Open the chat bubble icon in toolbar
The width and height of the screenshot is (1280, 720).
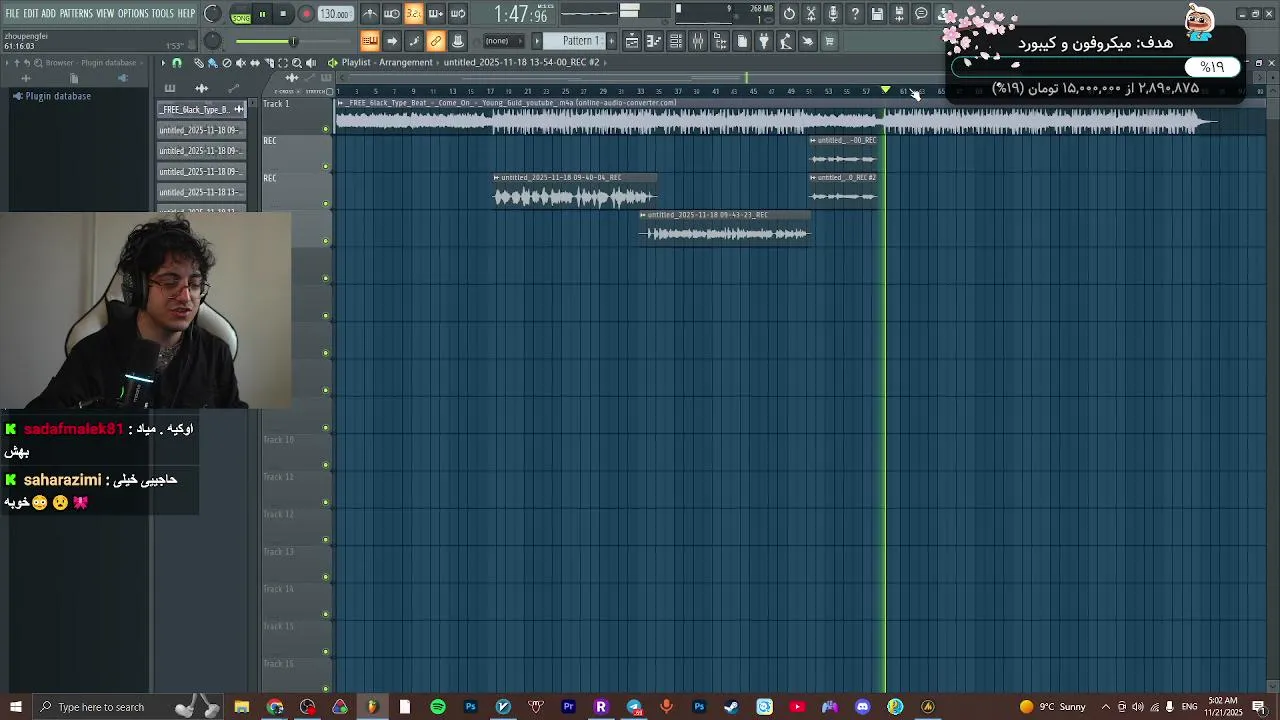(x=921, y=14)
